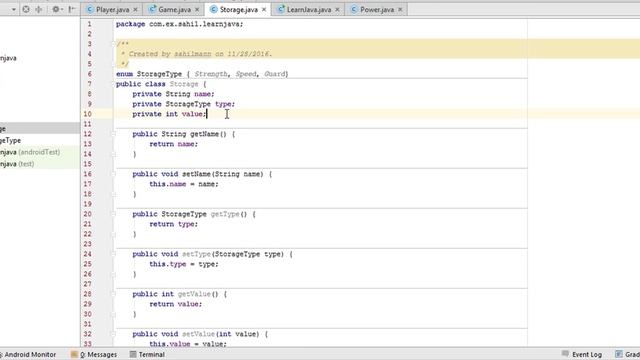Collapse the getType() method fold marker
Screen dimensions: 640x360
pyautogui.click(x=114, y=214)
